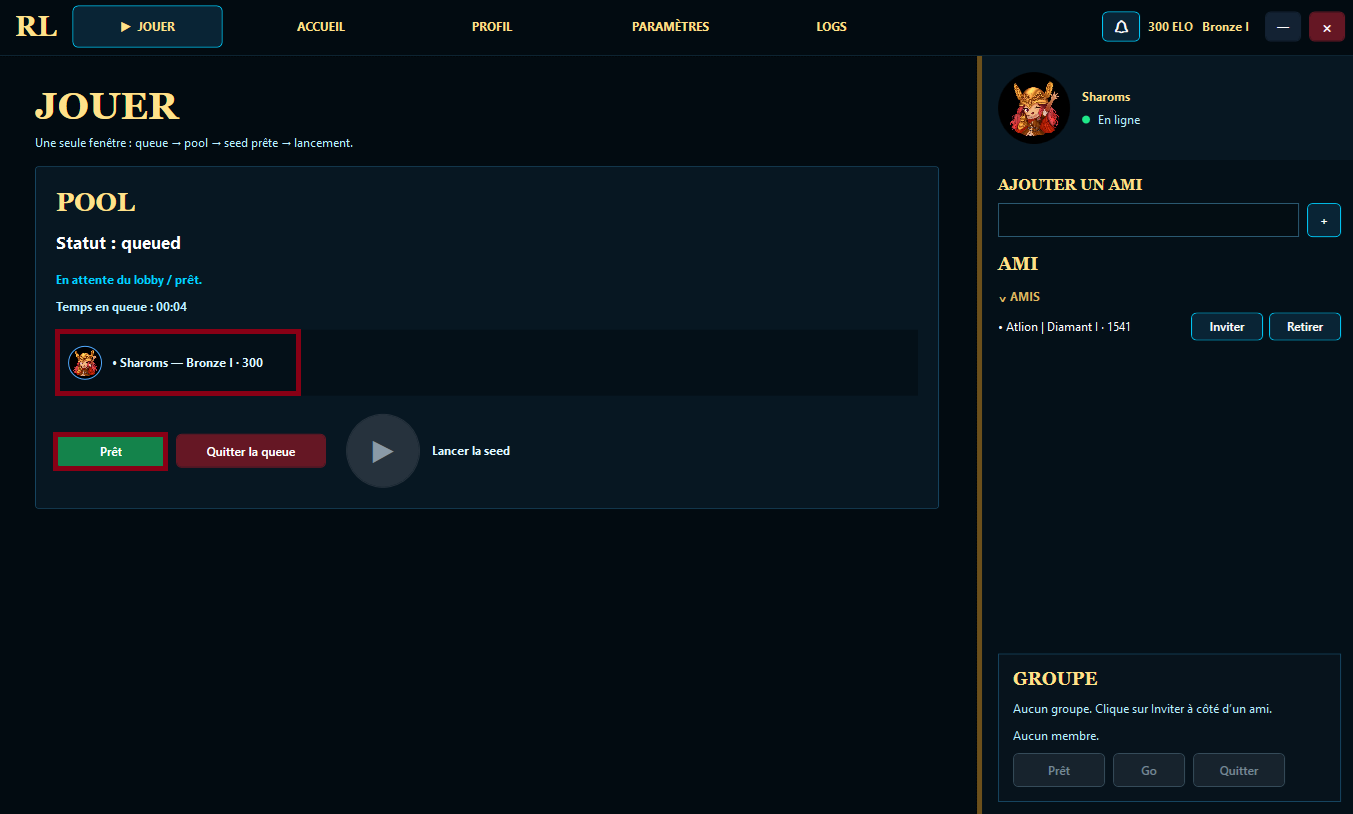Image resolution: width=1353 pixels, height=814 pixels.
Task: Close the application window
Action: tap(1327, 27)
